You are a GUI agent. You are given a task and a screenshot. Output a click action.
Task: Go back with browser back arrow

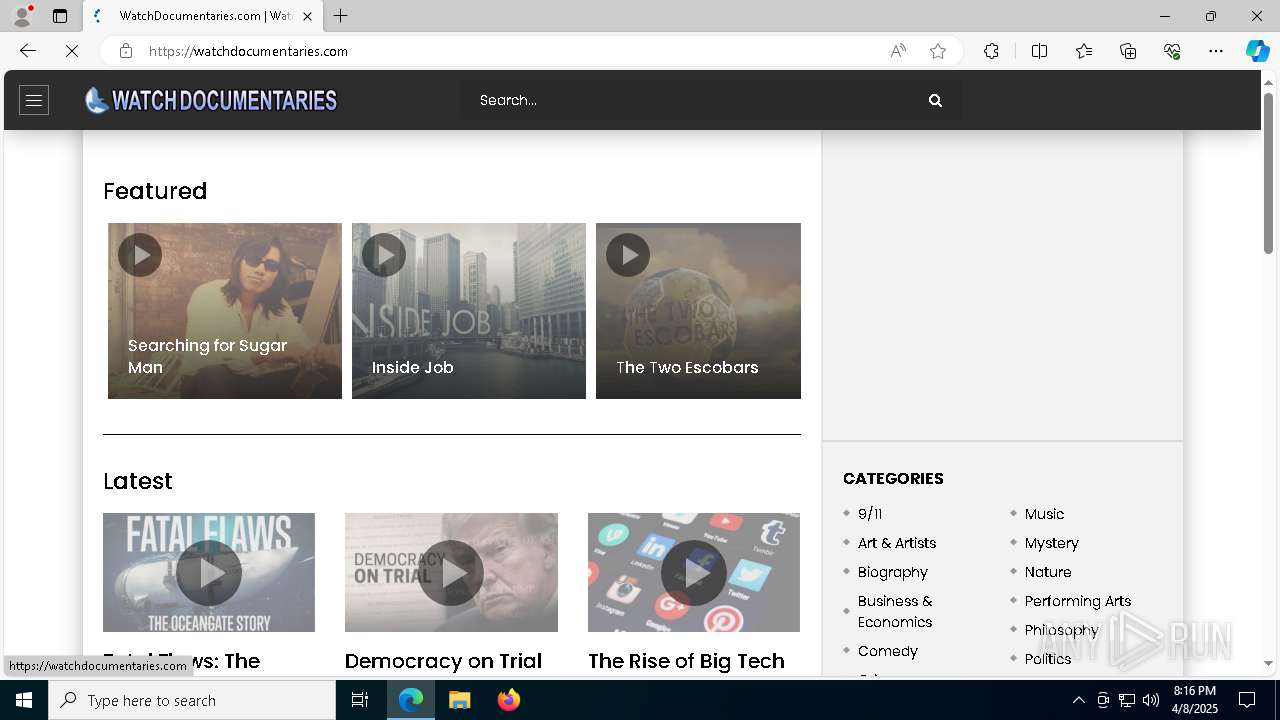(x=28, y=51)
